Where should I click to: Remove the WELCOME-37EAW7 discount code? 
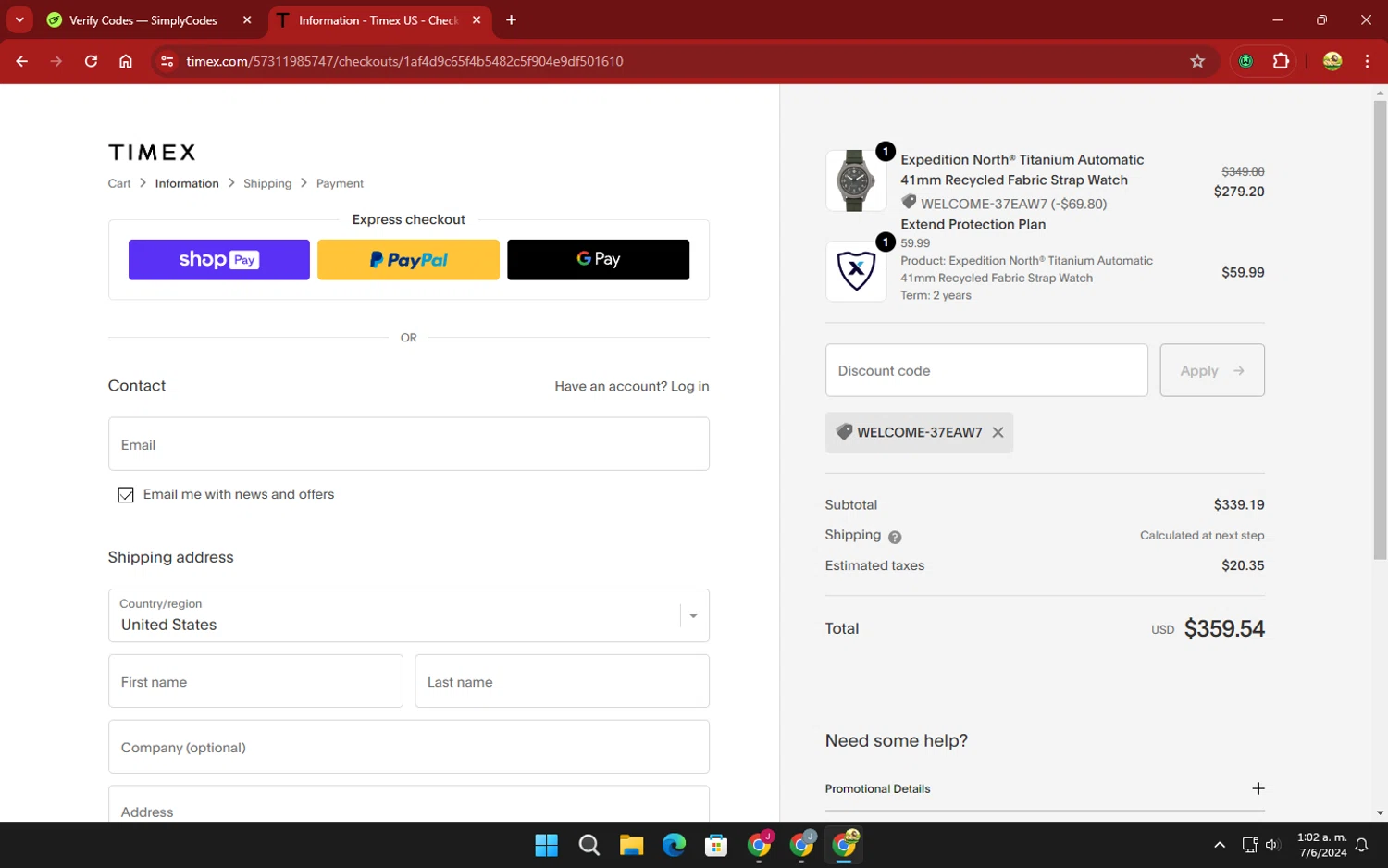tap(998, 432)
